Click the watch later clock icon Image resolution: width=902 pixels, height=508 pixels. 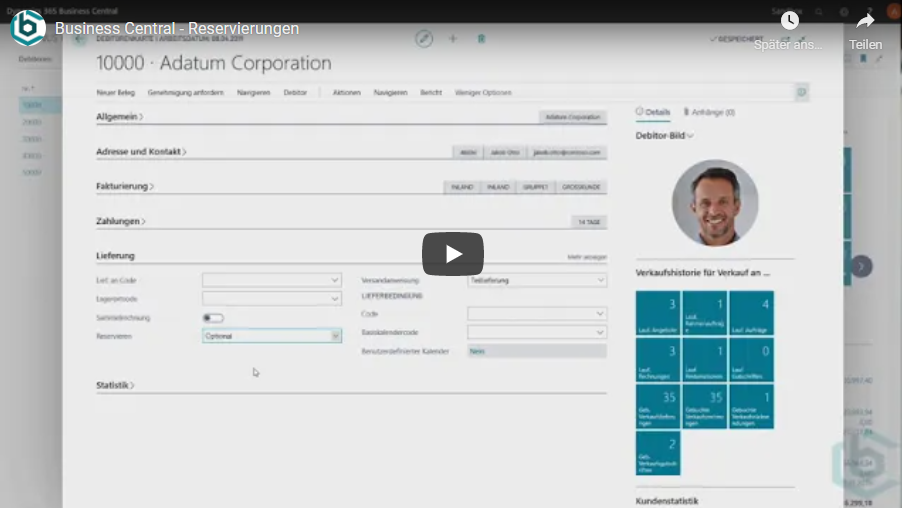coord(789,21)
